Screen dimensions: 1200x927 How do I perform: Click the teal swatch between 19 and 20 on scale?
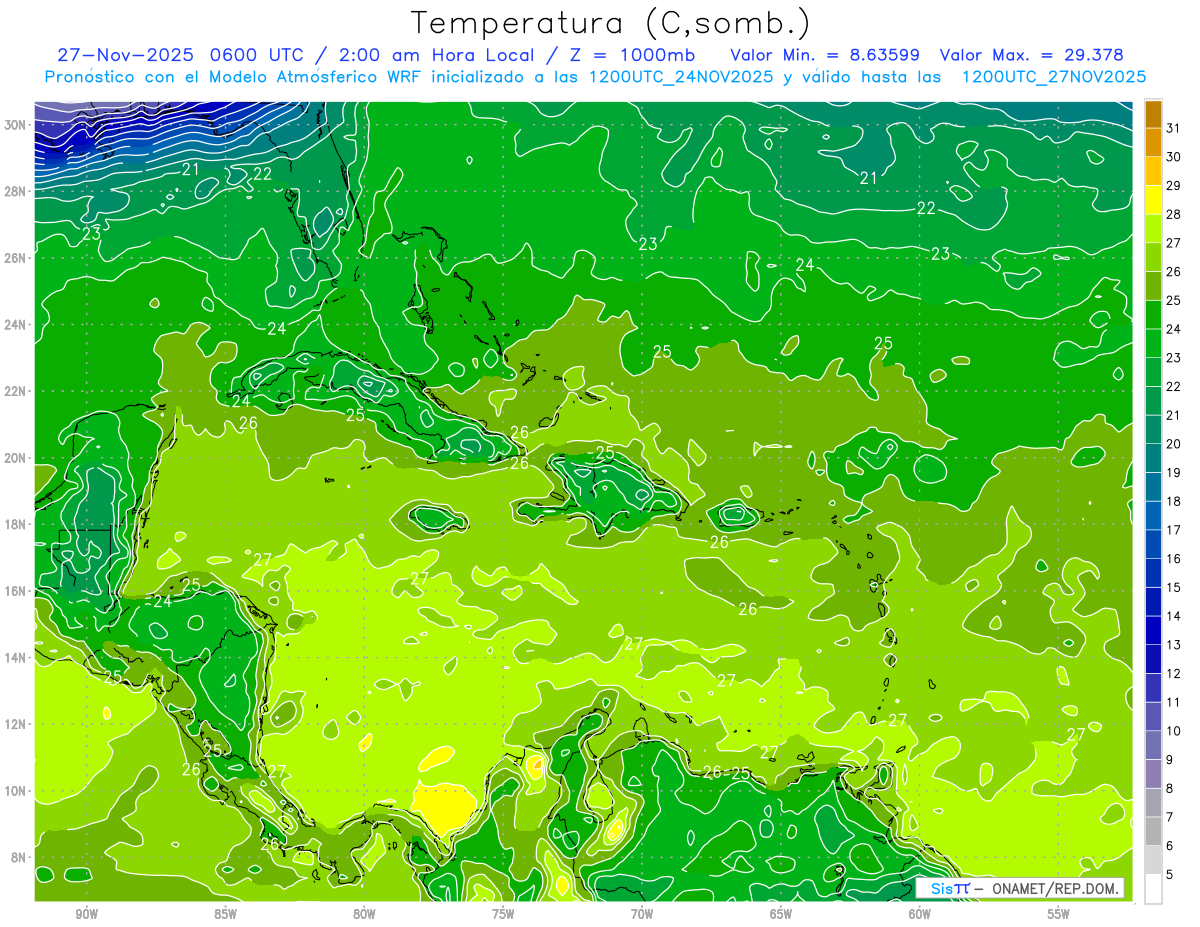pyautogui.click(x=1153, y=458)
